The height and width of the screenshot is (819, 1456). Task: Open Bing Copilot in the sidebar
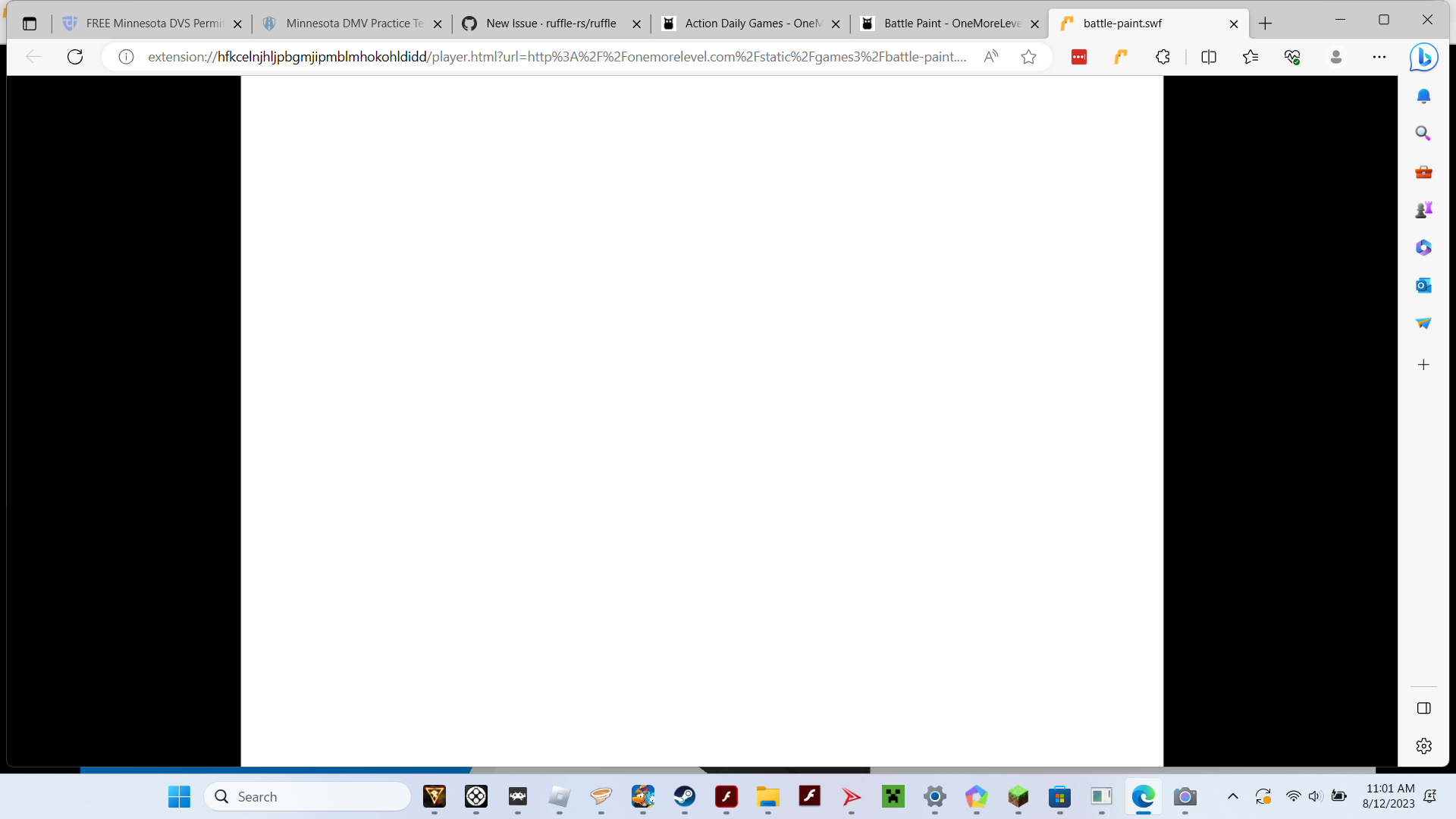point(1423,57)
